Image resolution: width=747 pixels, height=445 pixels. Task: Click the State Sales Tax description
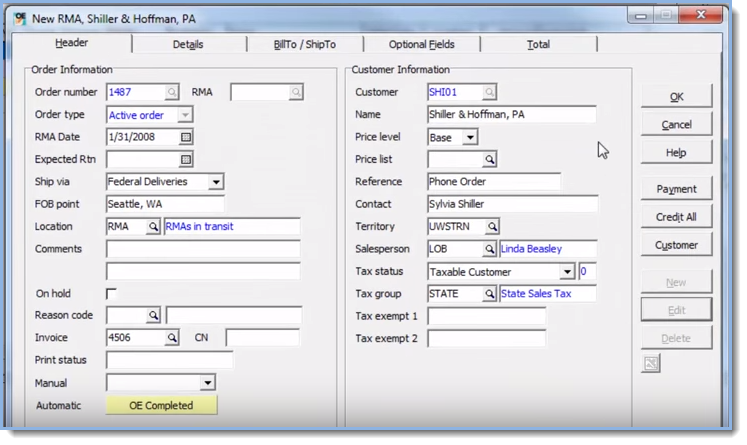click(536, 294)
